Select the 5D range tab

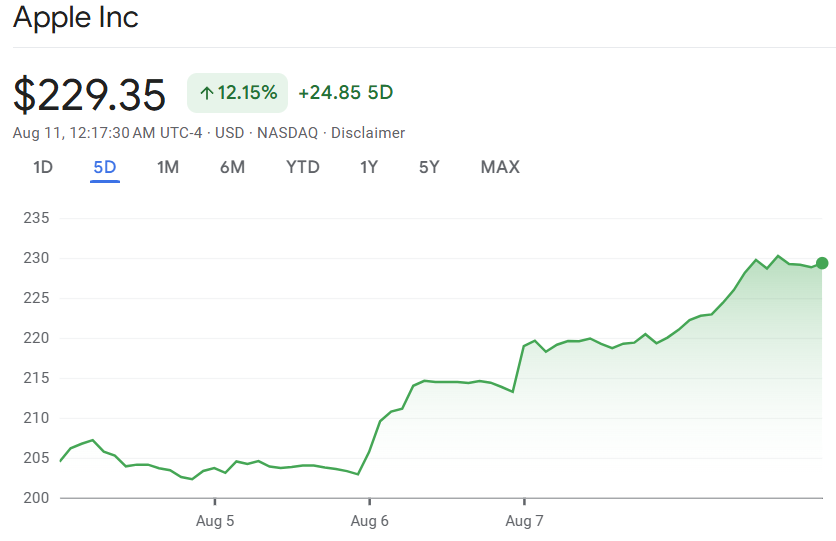point(105,167)
